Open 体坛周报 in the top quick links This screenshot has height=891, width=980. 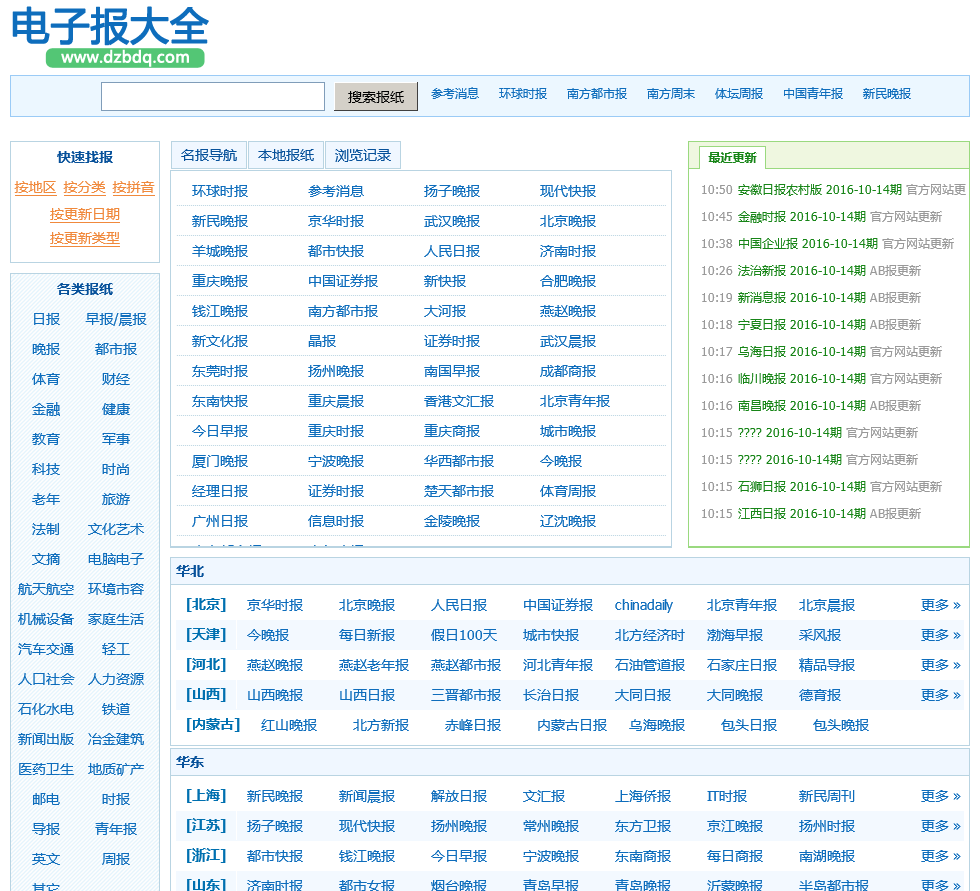pyautogui.click(x=739, y=94)
